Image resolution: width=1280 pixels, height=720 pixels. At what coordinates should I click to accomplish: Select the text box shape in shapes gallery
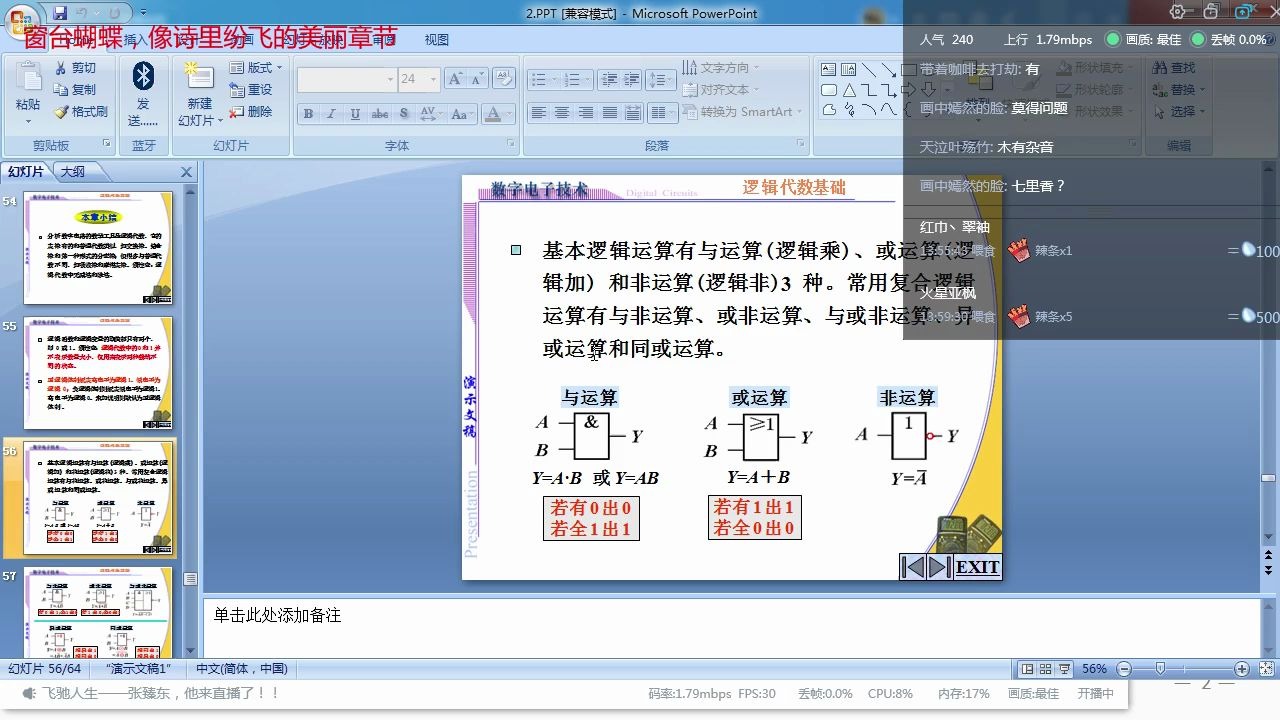(x=829, y=70)
